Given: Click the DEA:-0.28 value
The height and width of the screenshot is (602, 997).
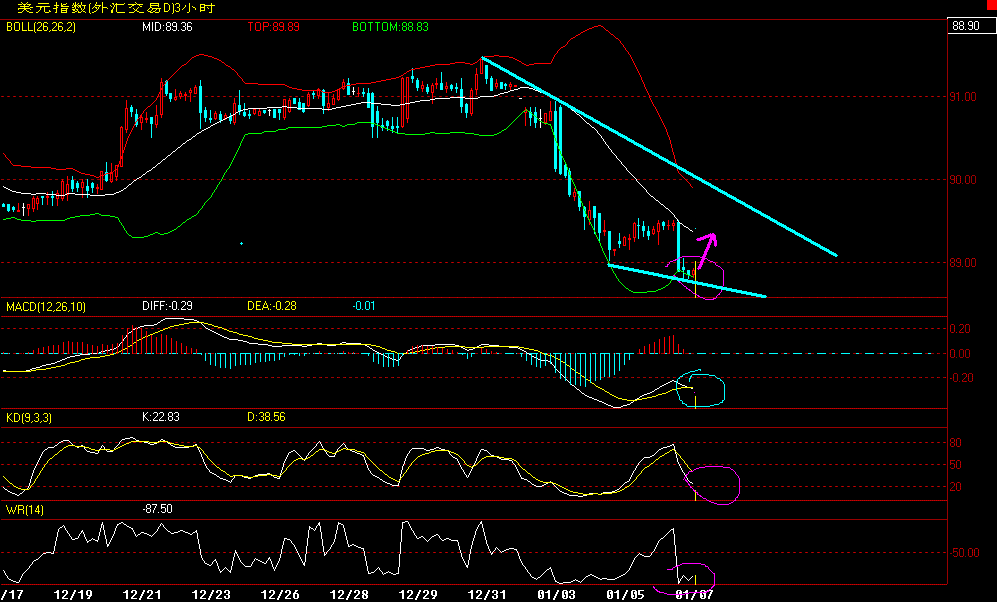Looking at the screenshot, I should 272,306.
